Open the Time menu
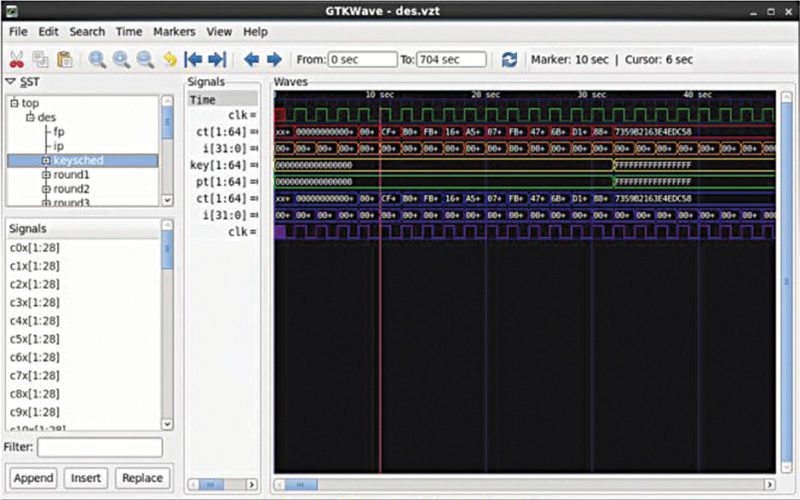Image resolution: width=800 pixels, height=500 pixels. pos(129,32)
